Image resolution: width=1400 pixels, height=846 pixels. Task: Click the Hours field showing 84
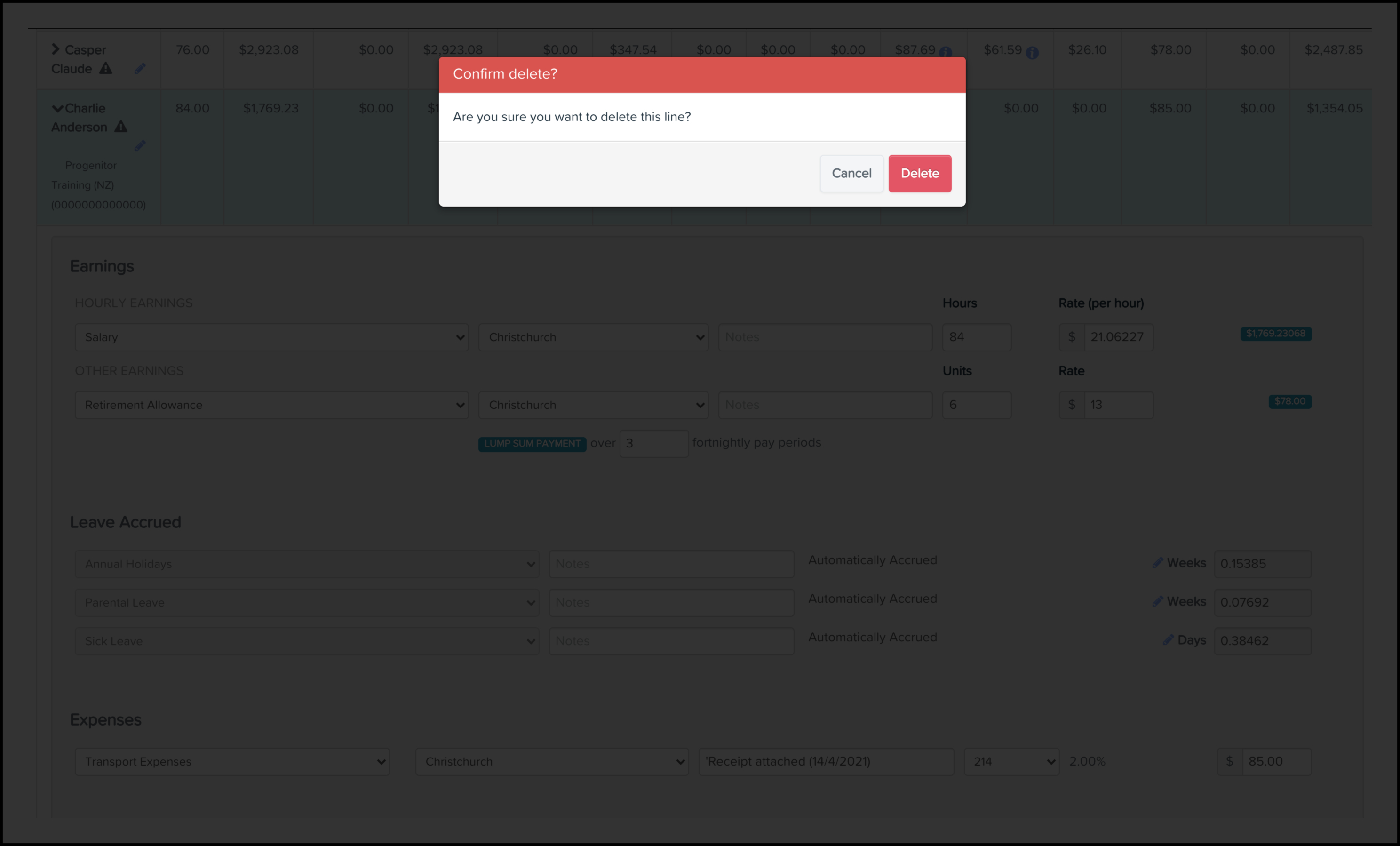[976, 337]
